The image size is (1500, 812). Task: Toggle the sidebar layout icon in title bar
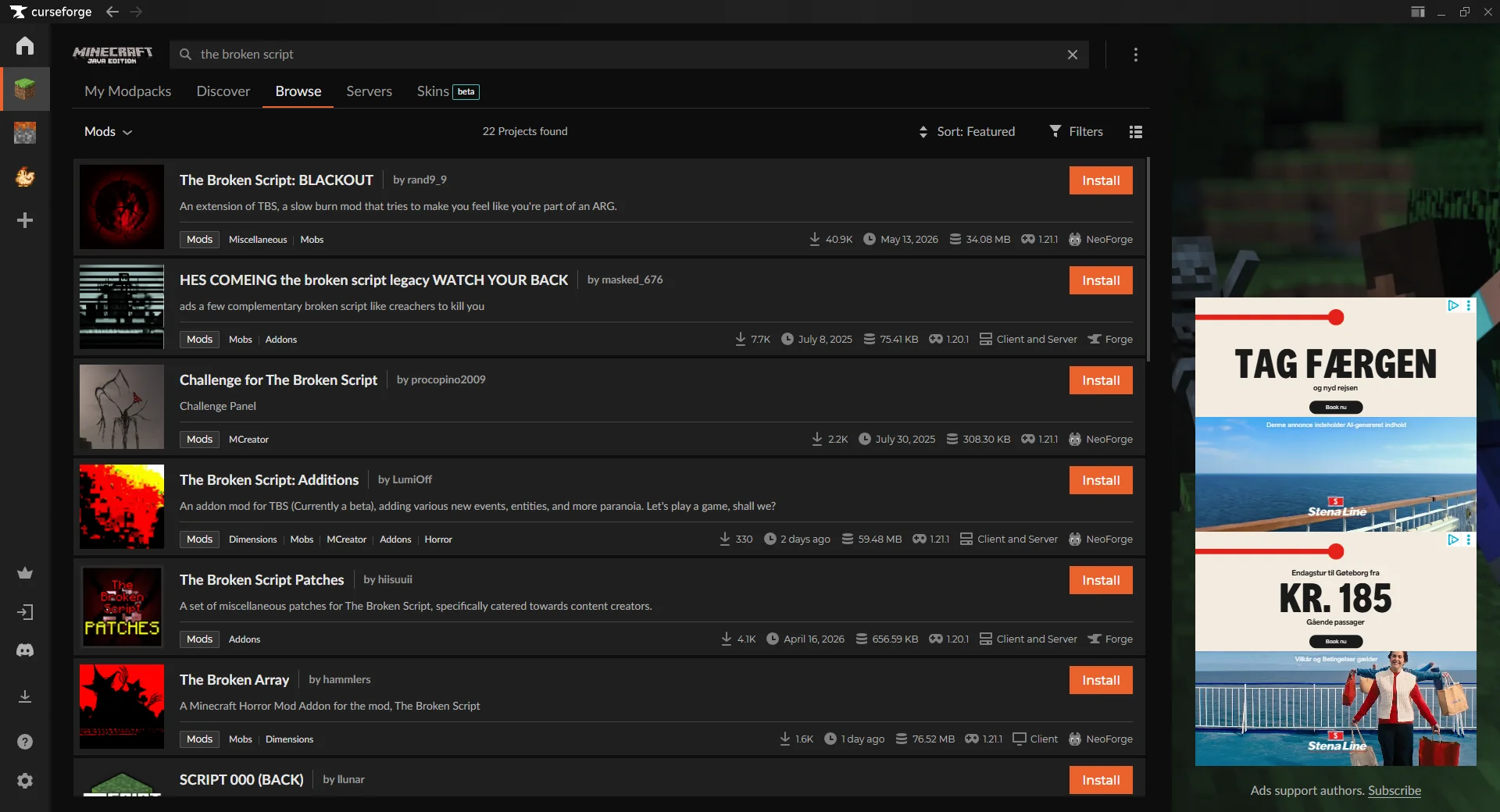(1418, 12)
